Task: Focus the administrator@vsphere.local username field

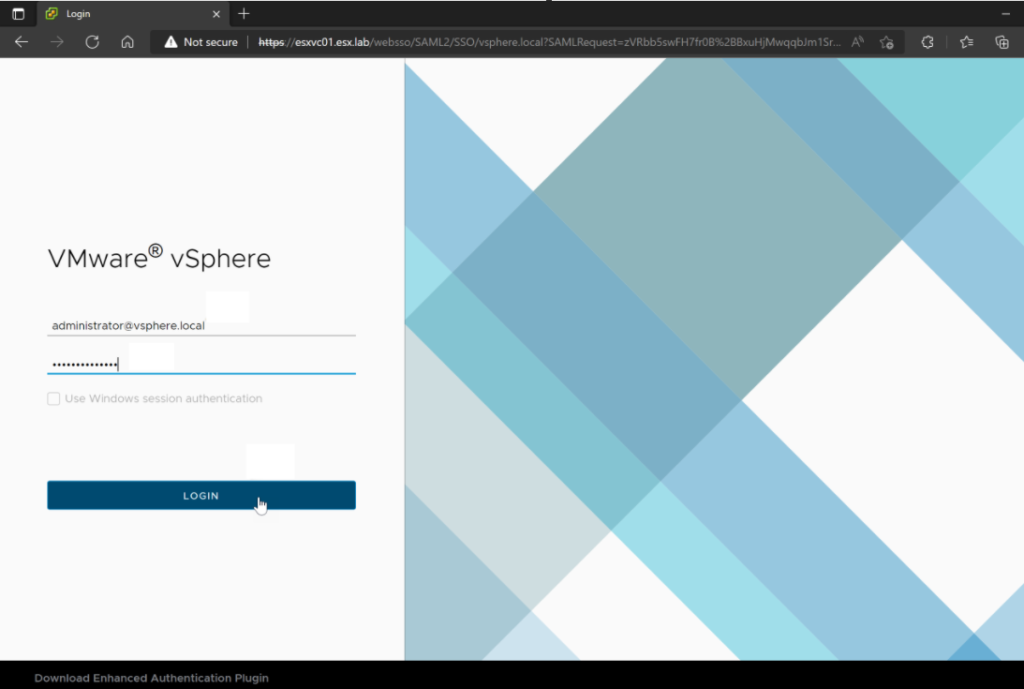Action: (x=200, y=326)
